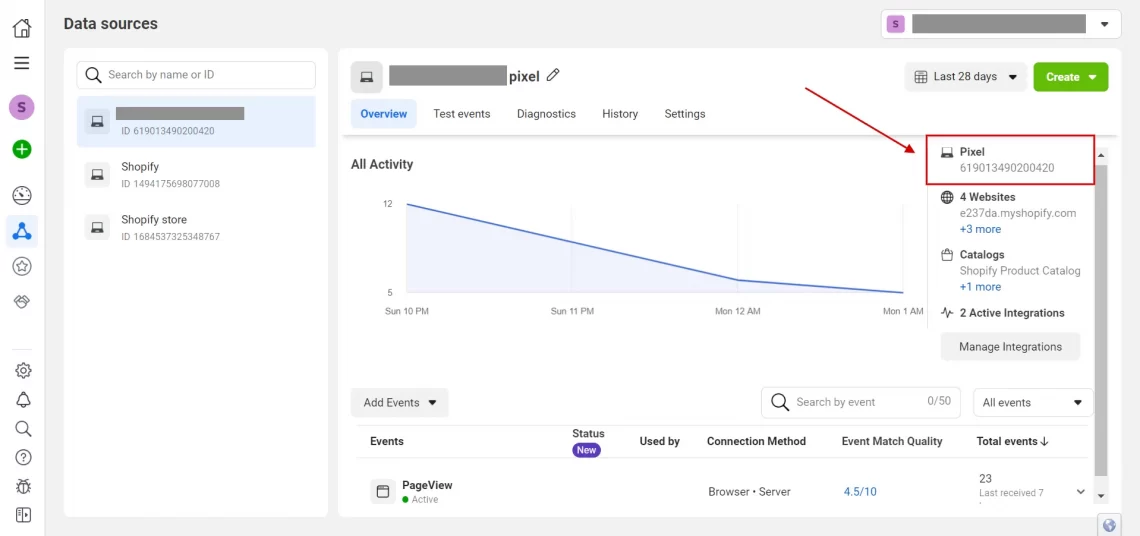Click the Search by name or ID field
Viewport: 1140px width, 536px height.
(x=196, y=75)
